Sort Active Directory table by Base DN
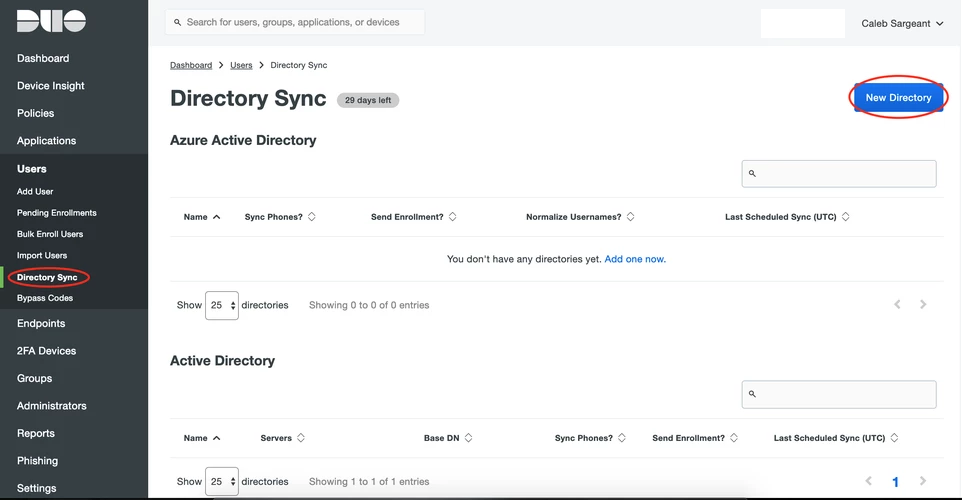Image resolution: width=962 pixels, height=500 pixels. [x=469, y=438]
